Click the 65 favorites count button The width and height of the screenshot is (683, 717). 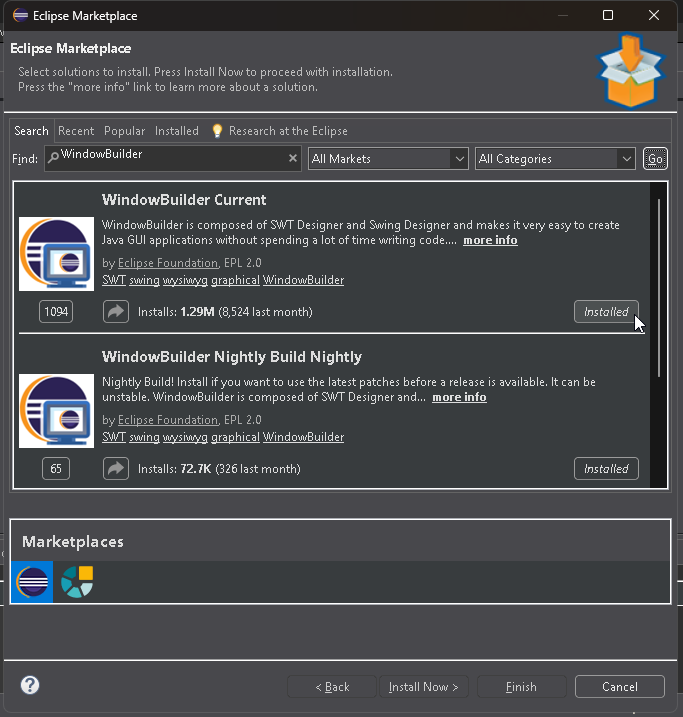(x=56, y=469)
